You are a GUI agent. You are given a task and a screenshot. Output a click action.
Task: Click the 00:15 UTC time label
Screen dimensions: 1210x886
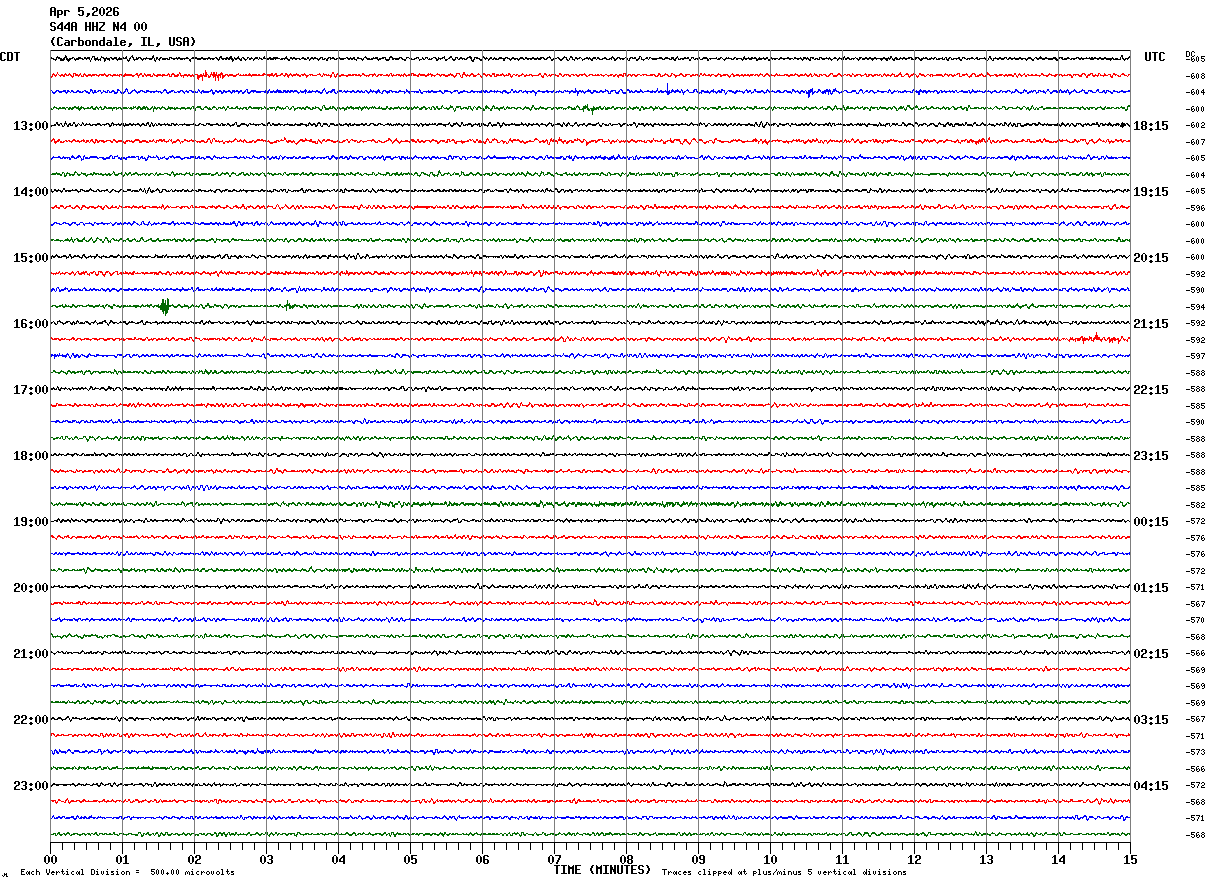(x=1151, y=522)
